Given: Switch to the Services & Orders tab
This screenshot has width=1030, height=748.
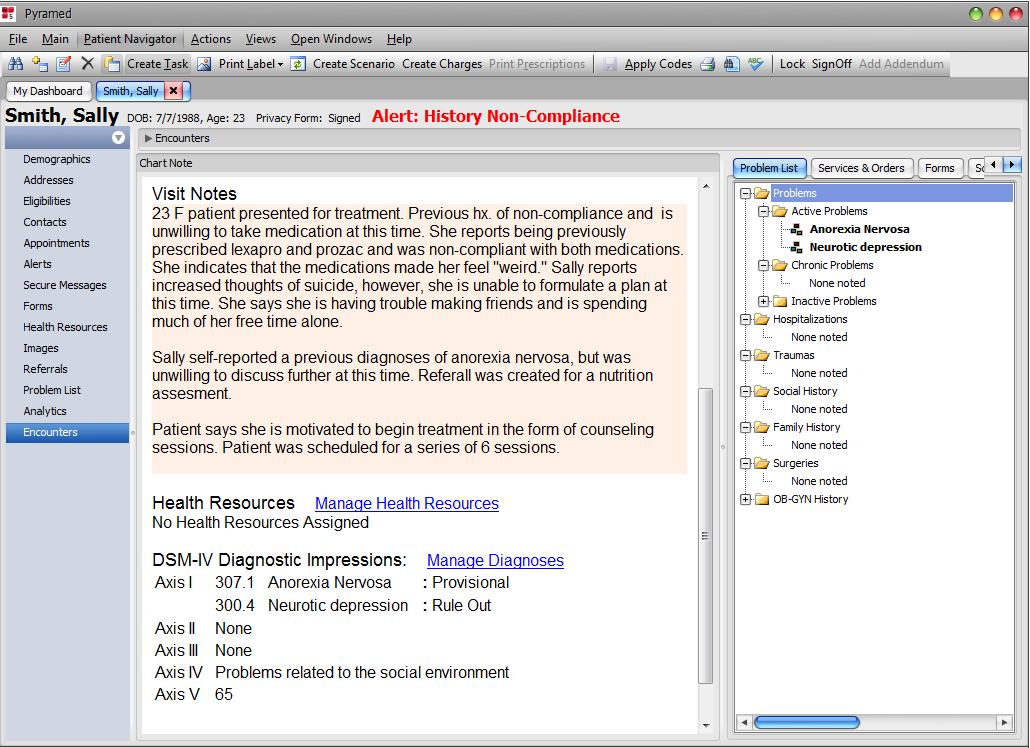Looking at the screenshot, I should 861,168.
